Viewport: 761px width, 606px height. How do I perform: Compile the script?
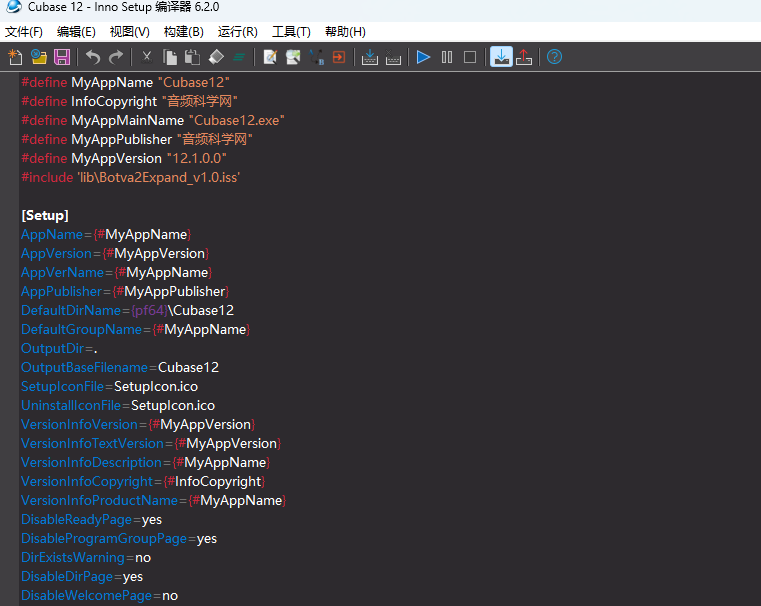pyautogui.click(x=370, y=57)
